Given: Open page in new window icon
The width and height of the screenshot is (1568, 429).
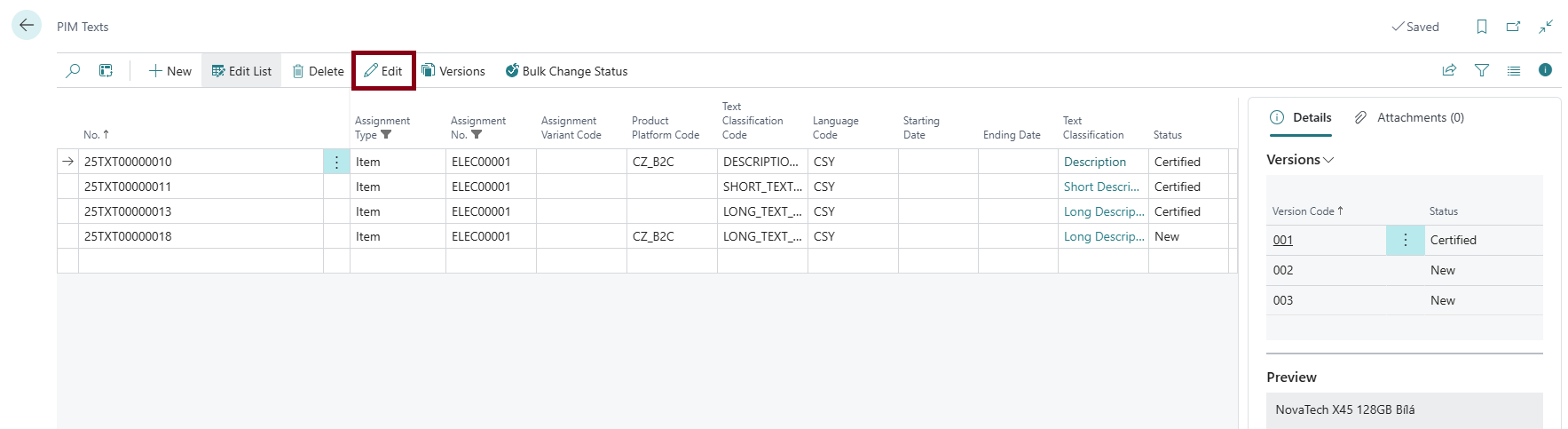Looking at the screenshot, I should [x=1513, y=27].
